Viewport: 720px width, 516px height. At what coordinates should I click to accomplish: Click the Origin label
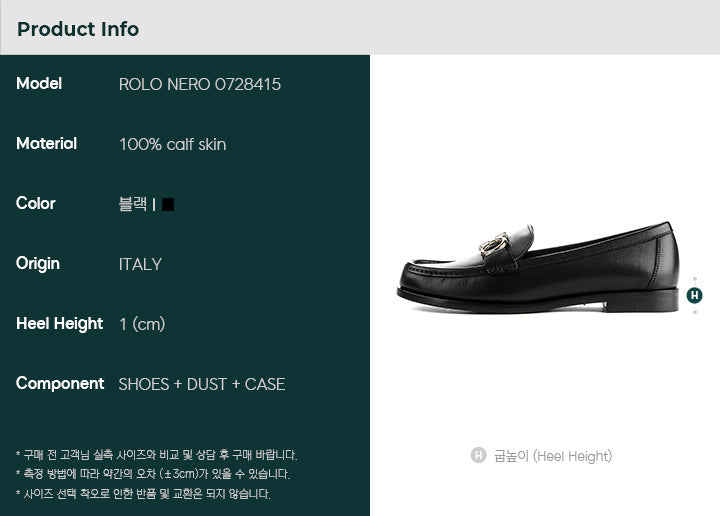[x=38, y=264]
